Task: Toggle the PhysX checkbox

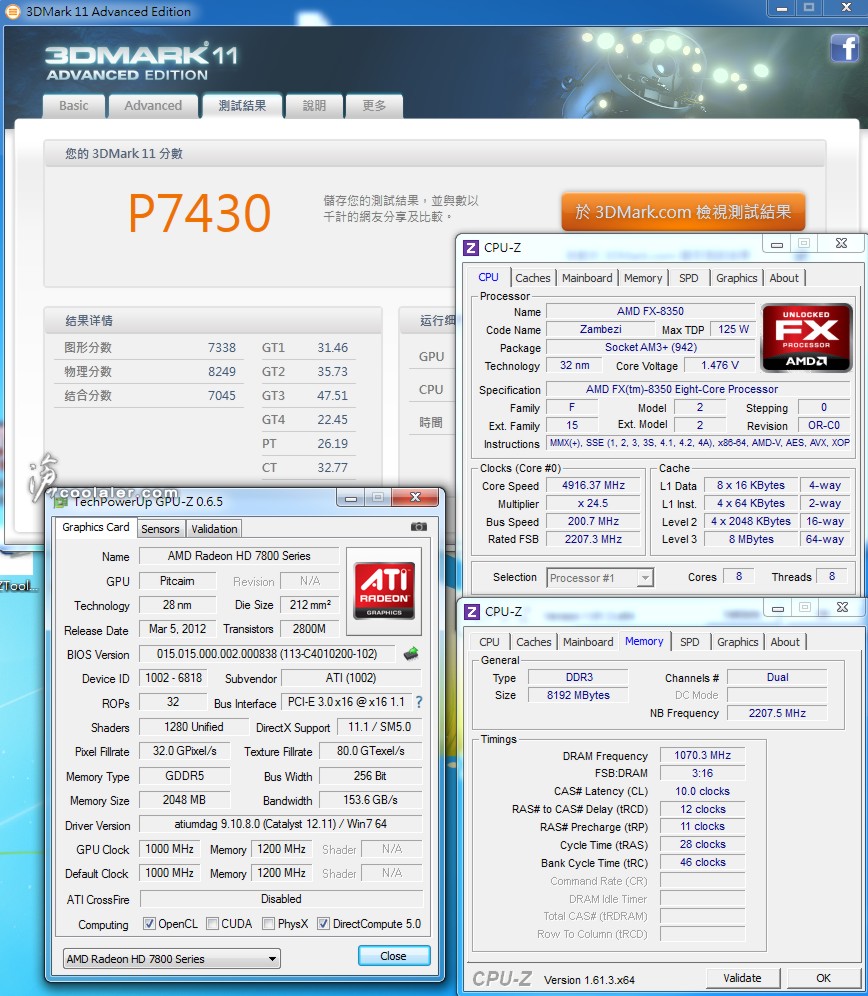Action: pos(268,924)
